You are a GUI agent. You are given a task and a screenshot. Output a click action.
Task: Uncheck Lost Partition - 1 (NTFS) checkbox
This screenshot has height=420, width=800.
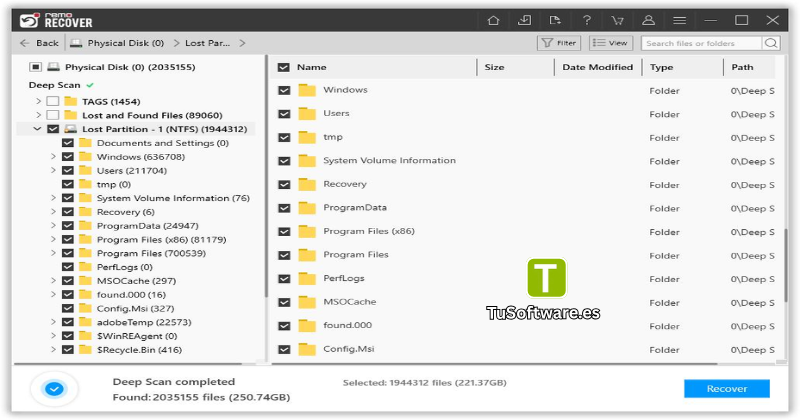(x=53, y=129)
